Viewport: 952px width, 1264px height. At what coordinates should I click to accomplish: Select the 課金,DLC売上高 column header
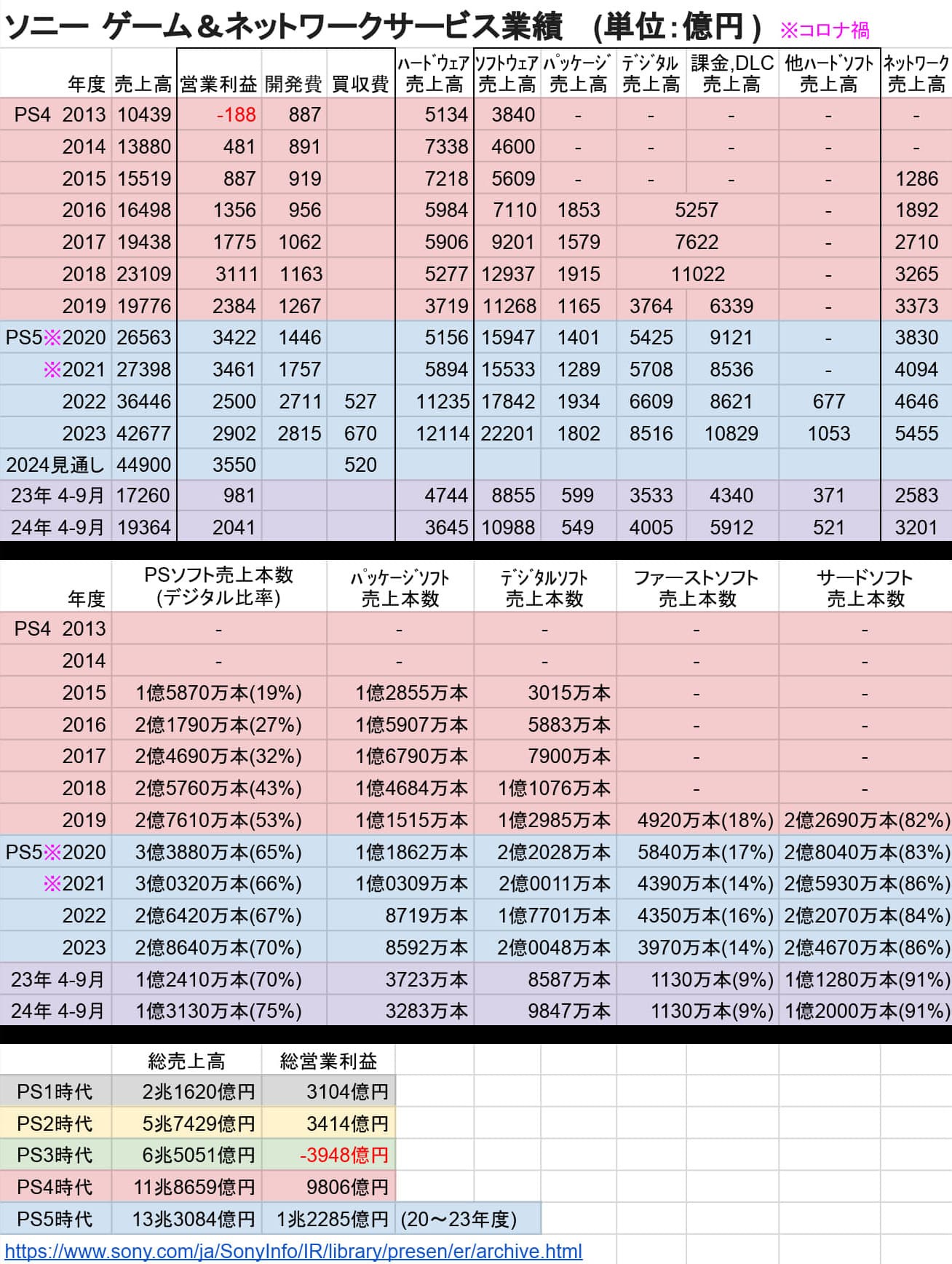click(731, 74)
